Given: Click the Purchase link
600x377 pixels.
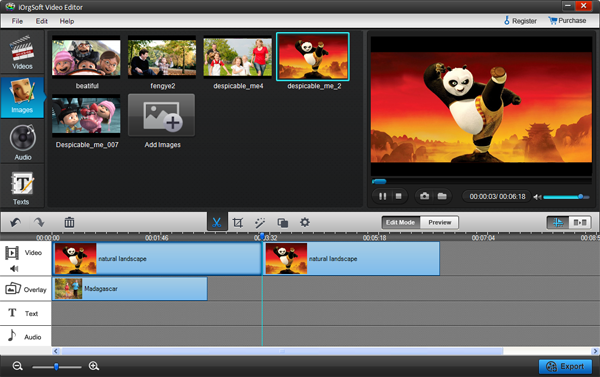Looking at the screenshot, I should point(567,21).
